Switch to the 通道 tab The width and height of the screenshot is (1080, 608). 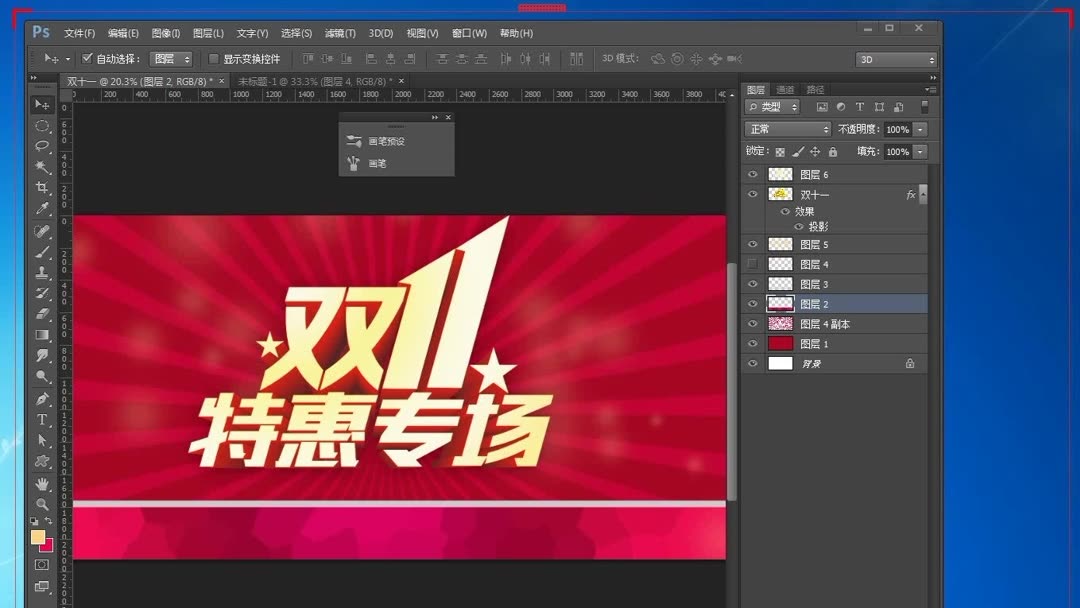pyautogui.click(x=786, y=88)
